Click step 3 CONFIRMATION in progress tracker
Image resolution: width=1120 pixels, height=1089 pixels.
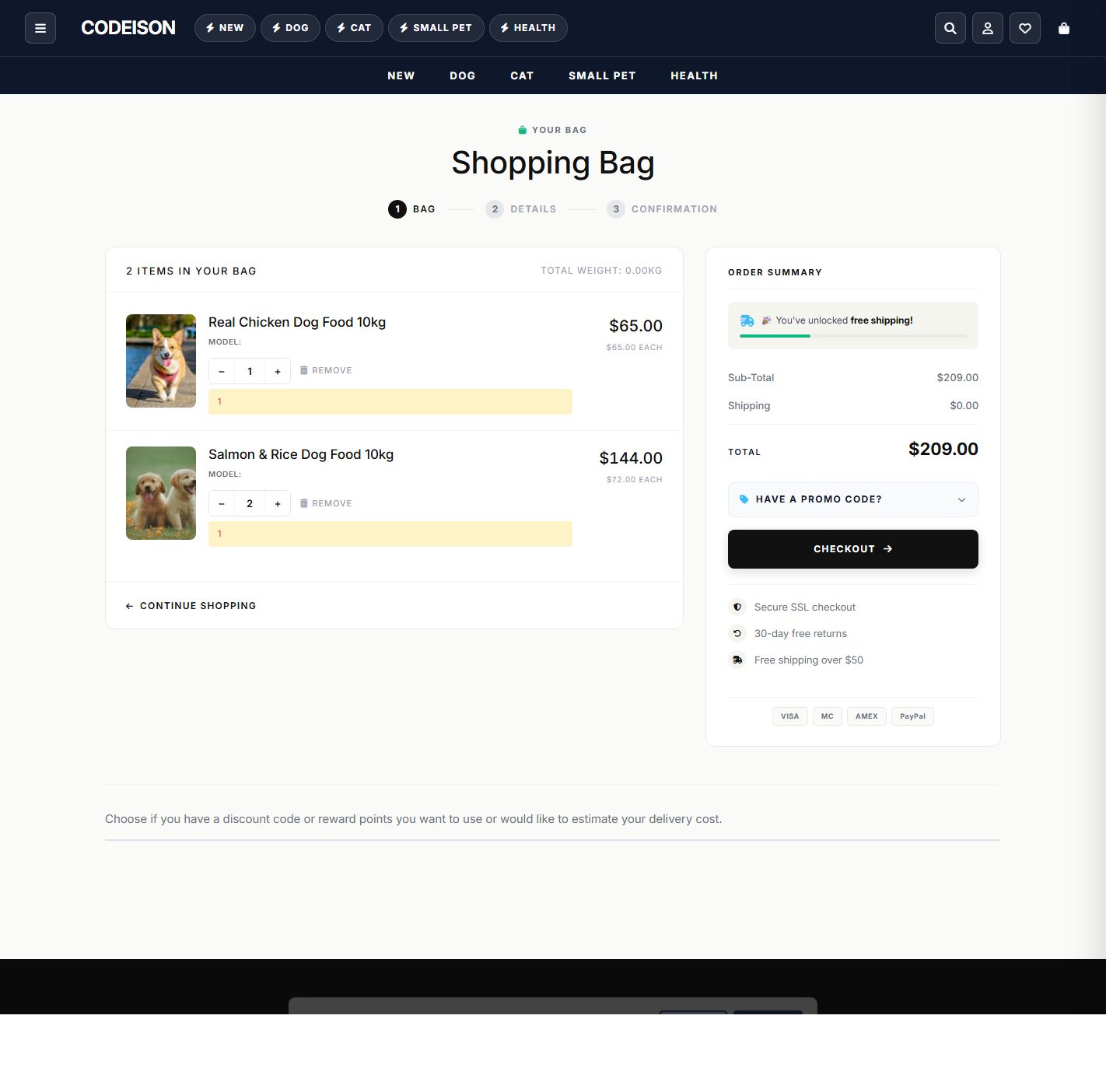(x=662, y=209)
